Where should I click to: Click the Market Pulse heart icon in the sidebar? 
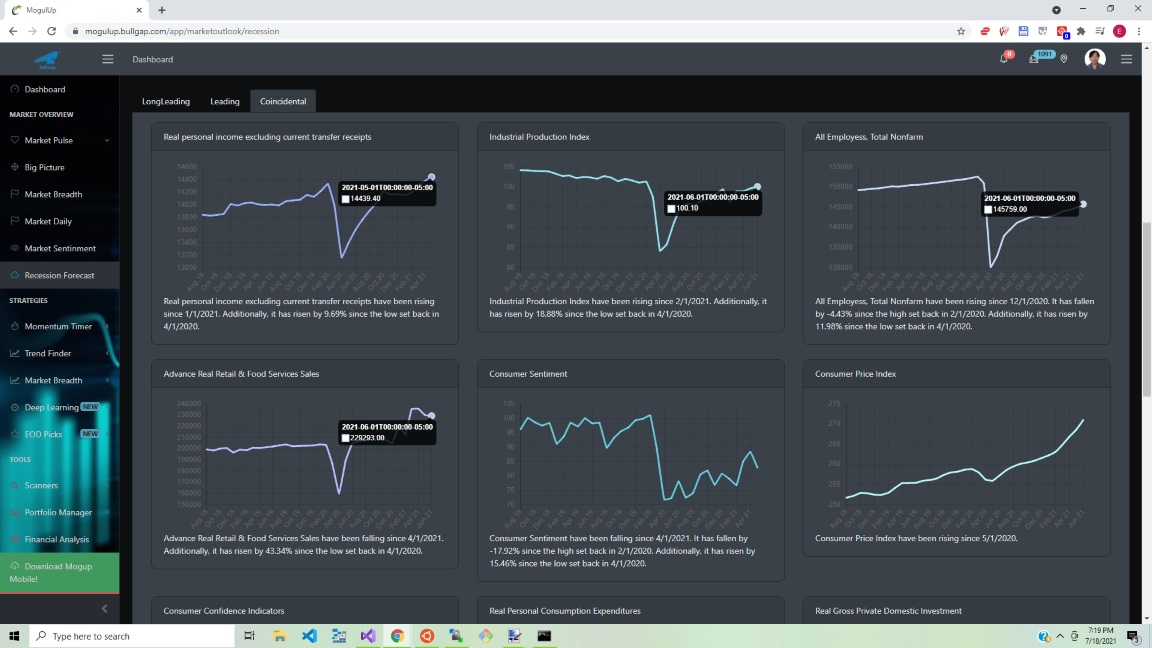point(15,140)
